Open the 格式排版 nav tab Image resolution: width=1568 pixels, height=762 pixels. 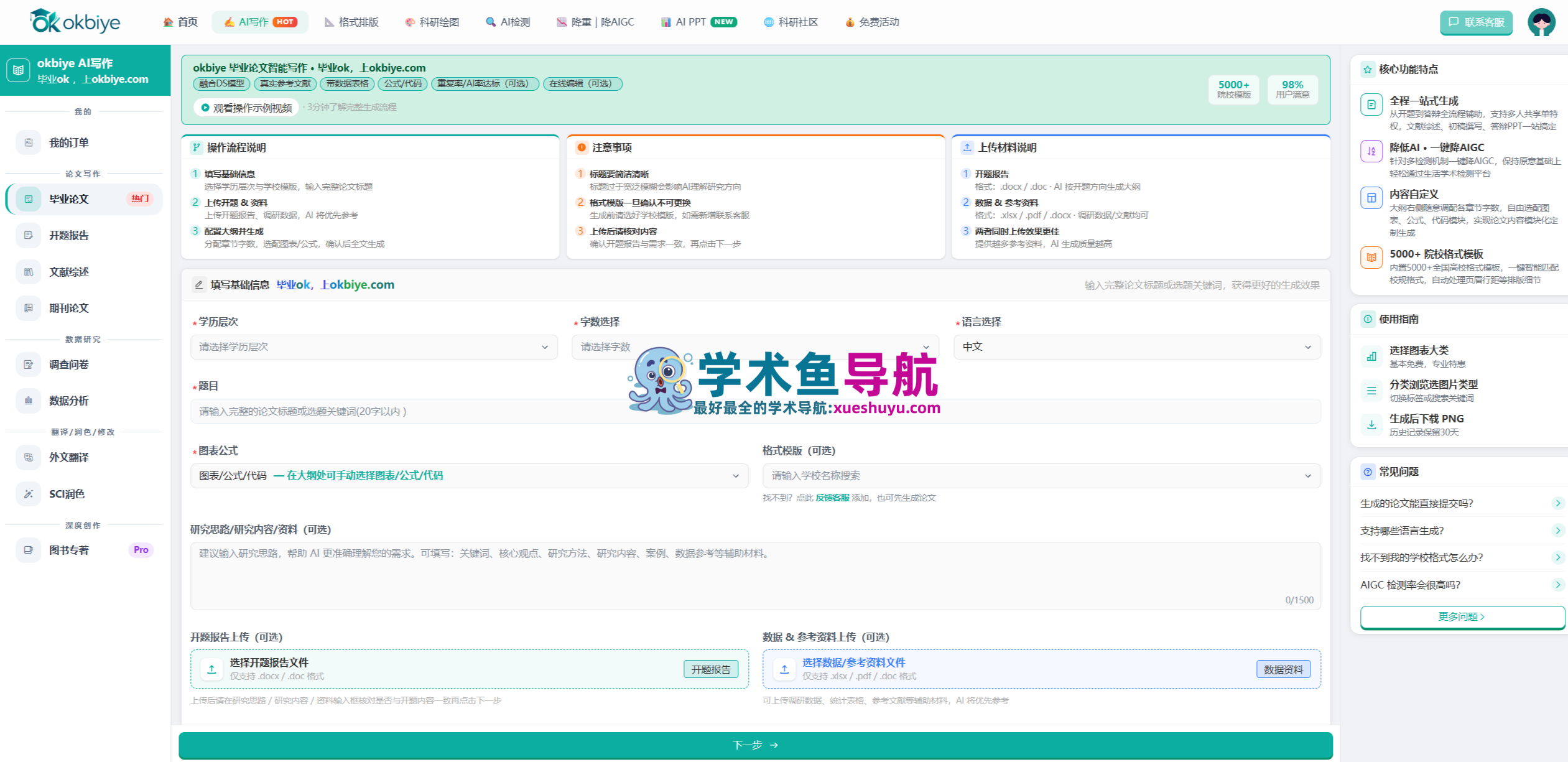351,22
